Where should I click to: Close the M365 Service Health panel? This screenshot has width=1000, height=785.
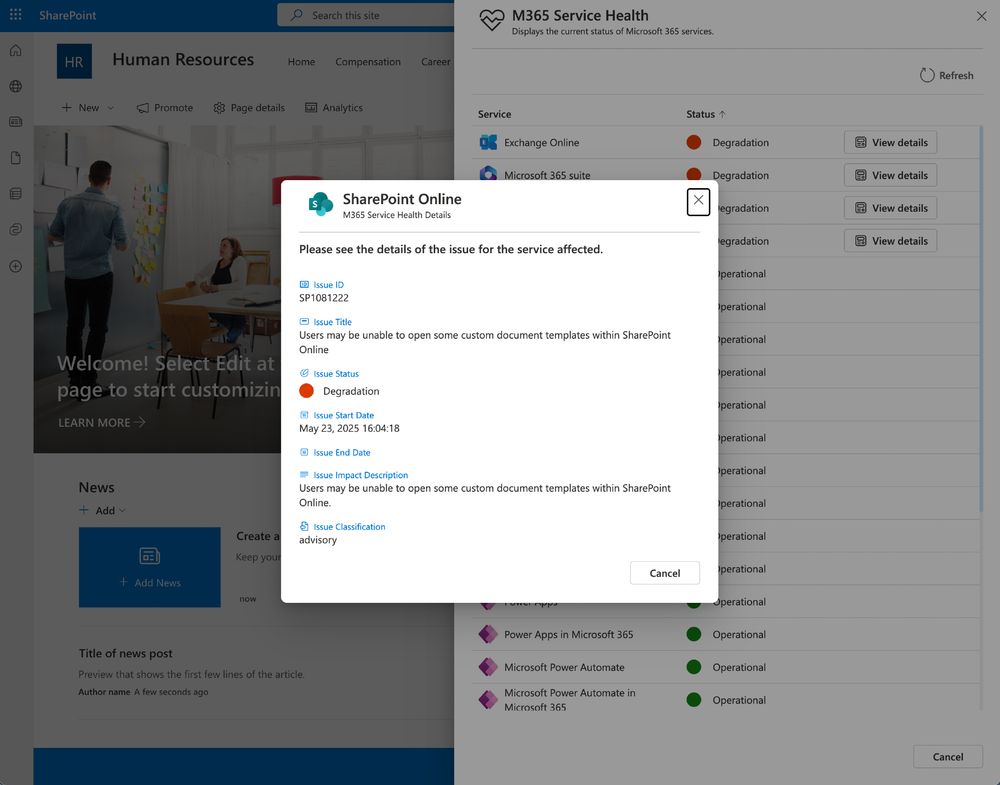click(982, 16)
